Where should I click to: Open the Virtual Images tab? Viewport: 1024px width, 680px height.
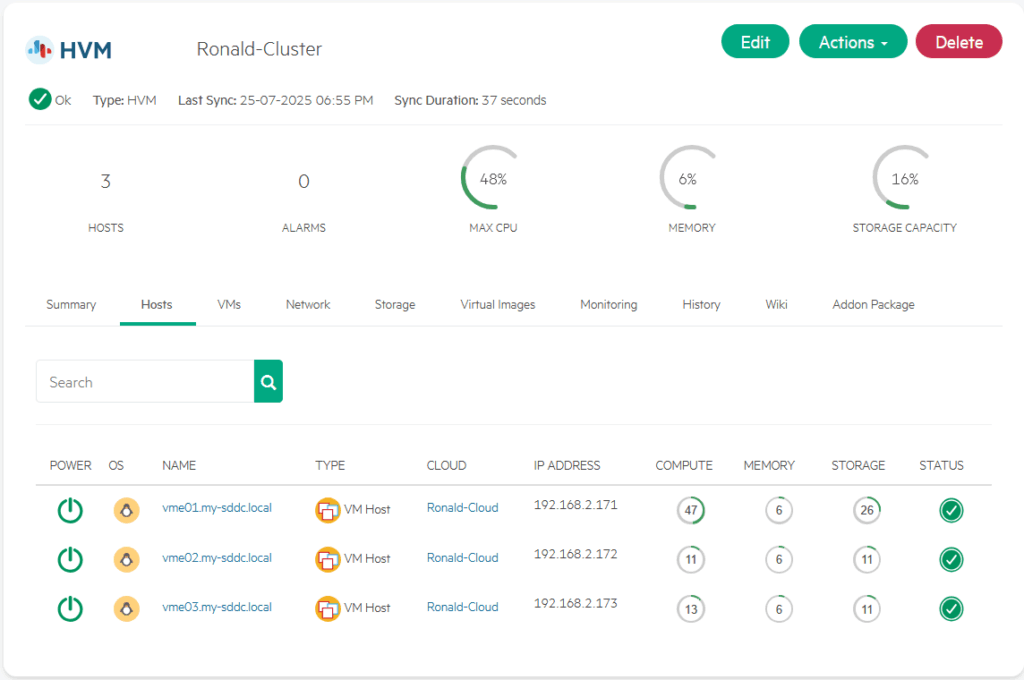click(497, 305)
